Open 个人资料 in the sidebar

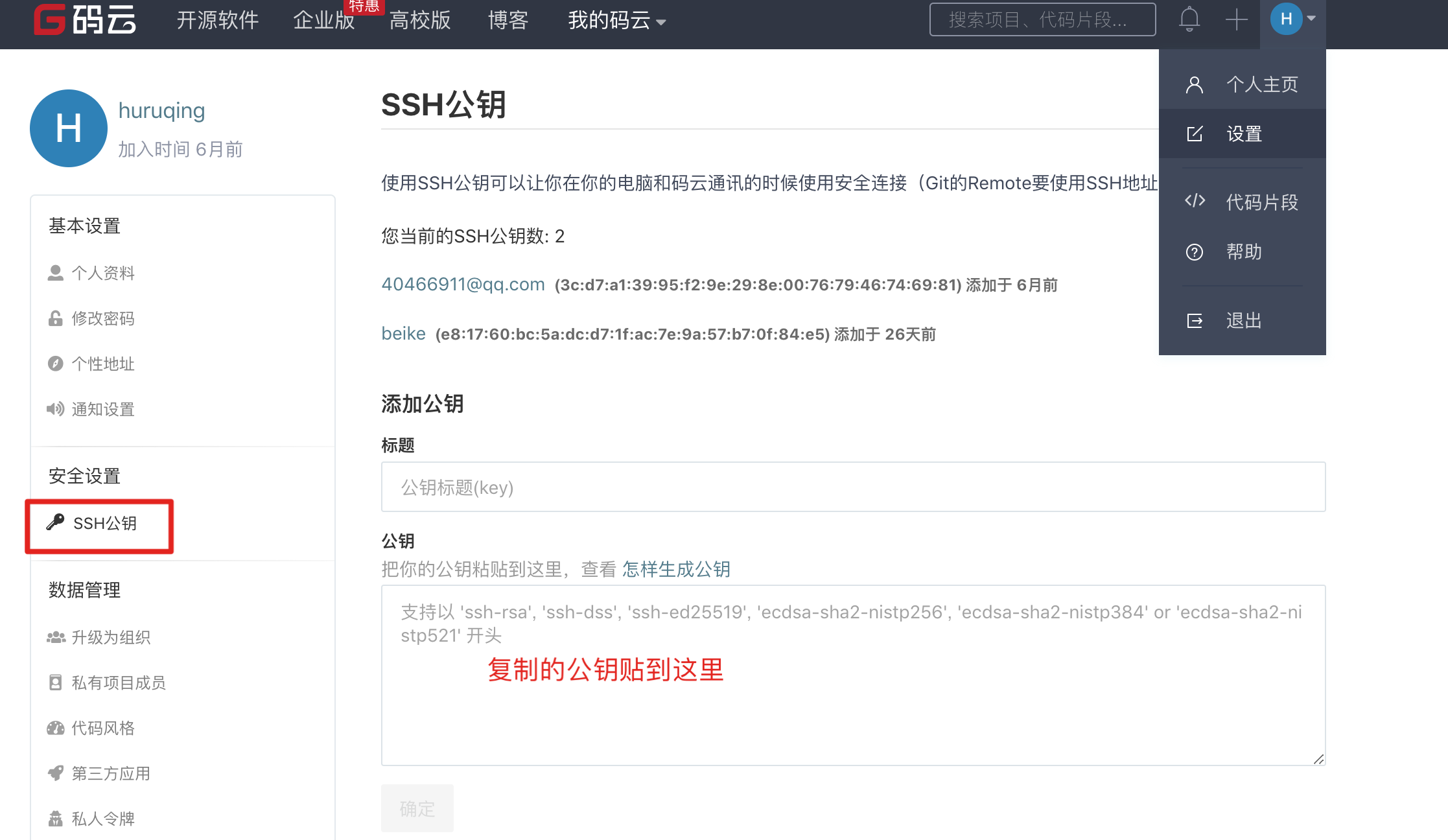click(103, 273)
